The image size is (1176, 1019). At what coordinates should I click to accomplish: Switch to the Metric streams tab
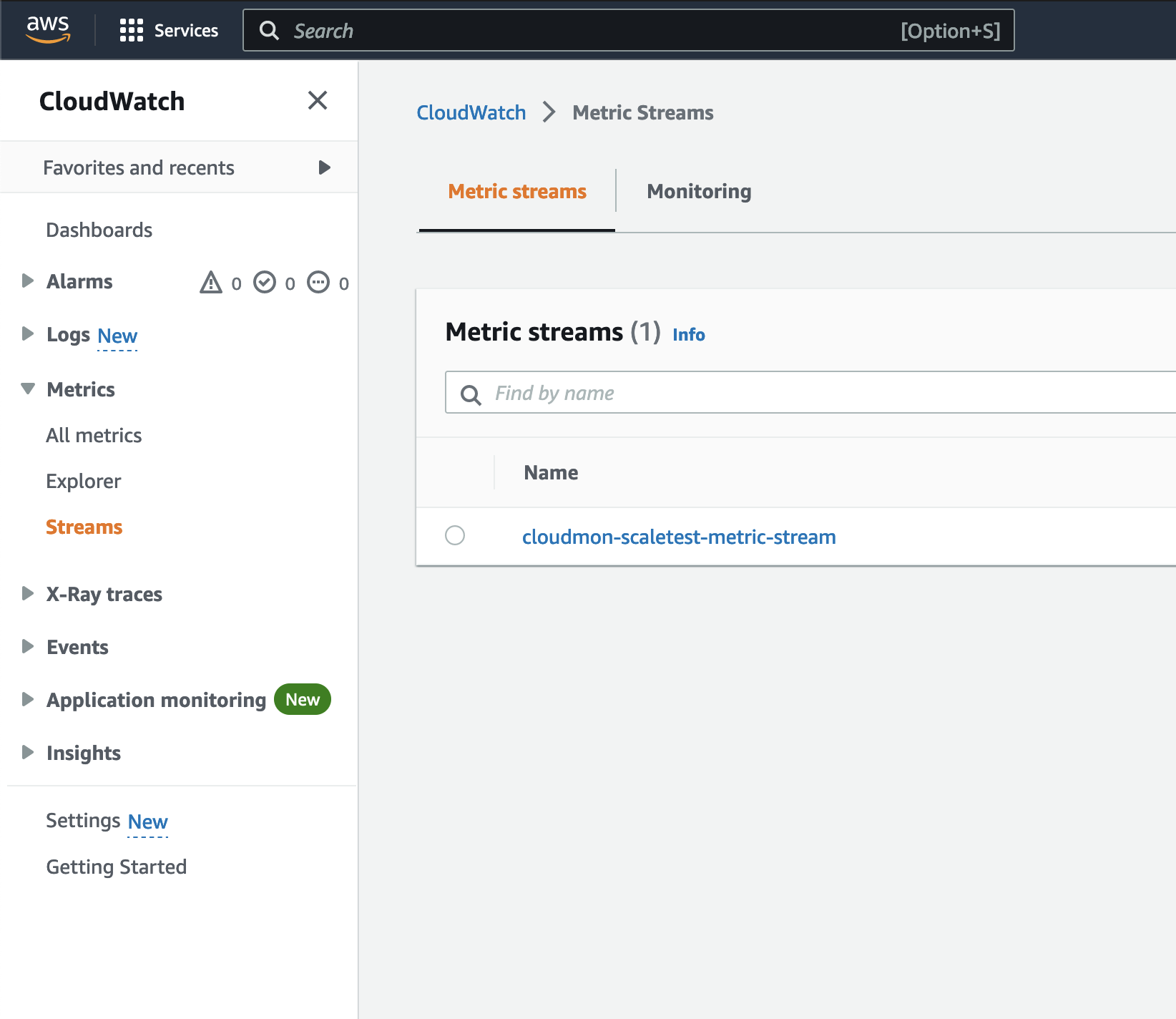(x=517, y=192)
